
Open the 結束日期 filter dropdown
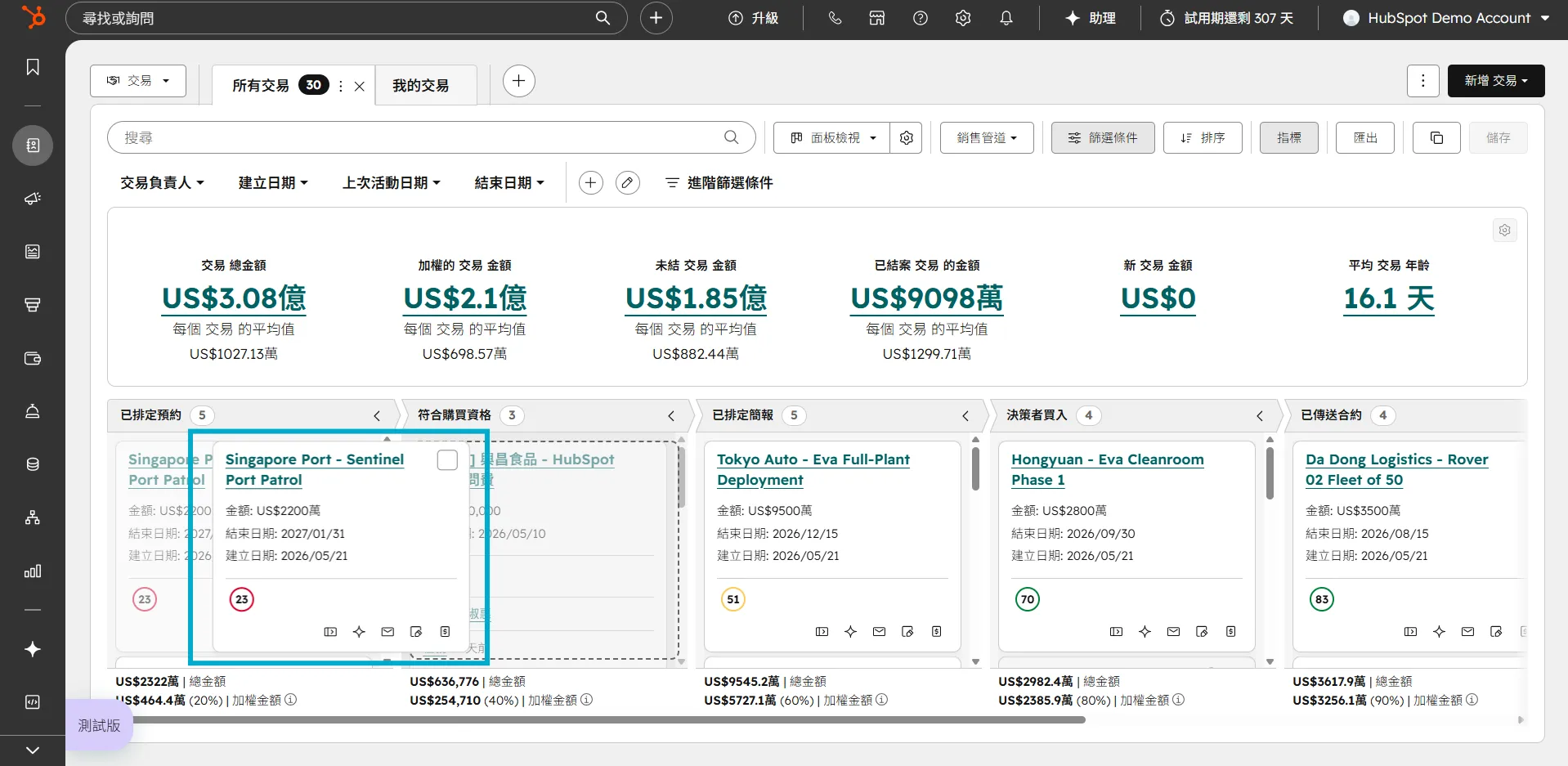tap(508, 183)
